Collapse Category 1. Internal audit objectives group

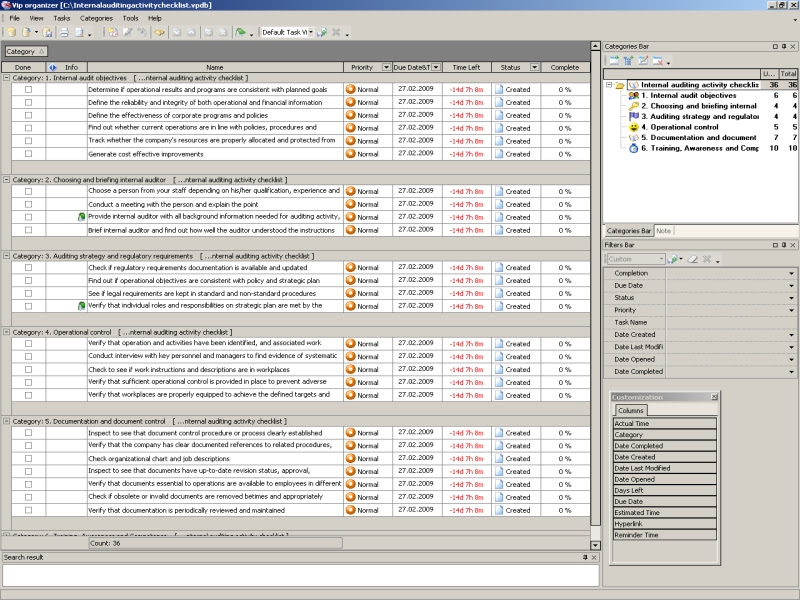coord(7,78)
